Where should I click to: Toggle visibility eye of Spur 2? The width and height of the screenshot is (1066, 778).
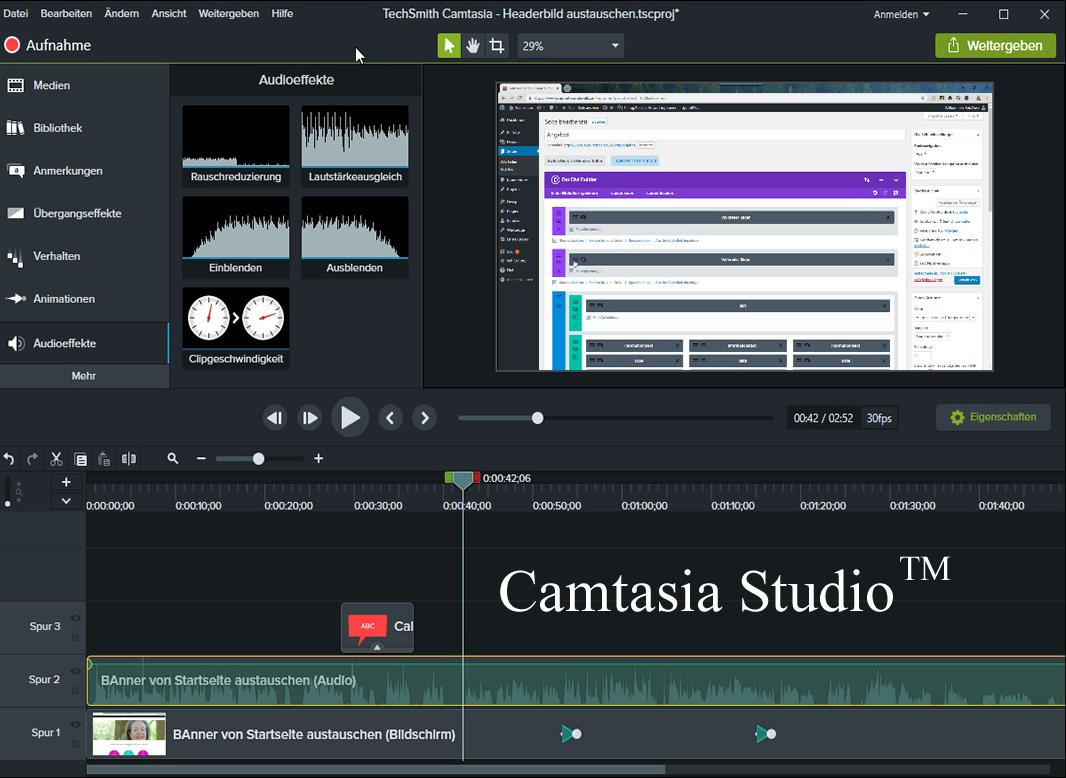point(75,671)
